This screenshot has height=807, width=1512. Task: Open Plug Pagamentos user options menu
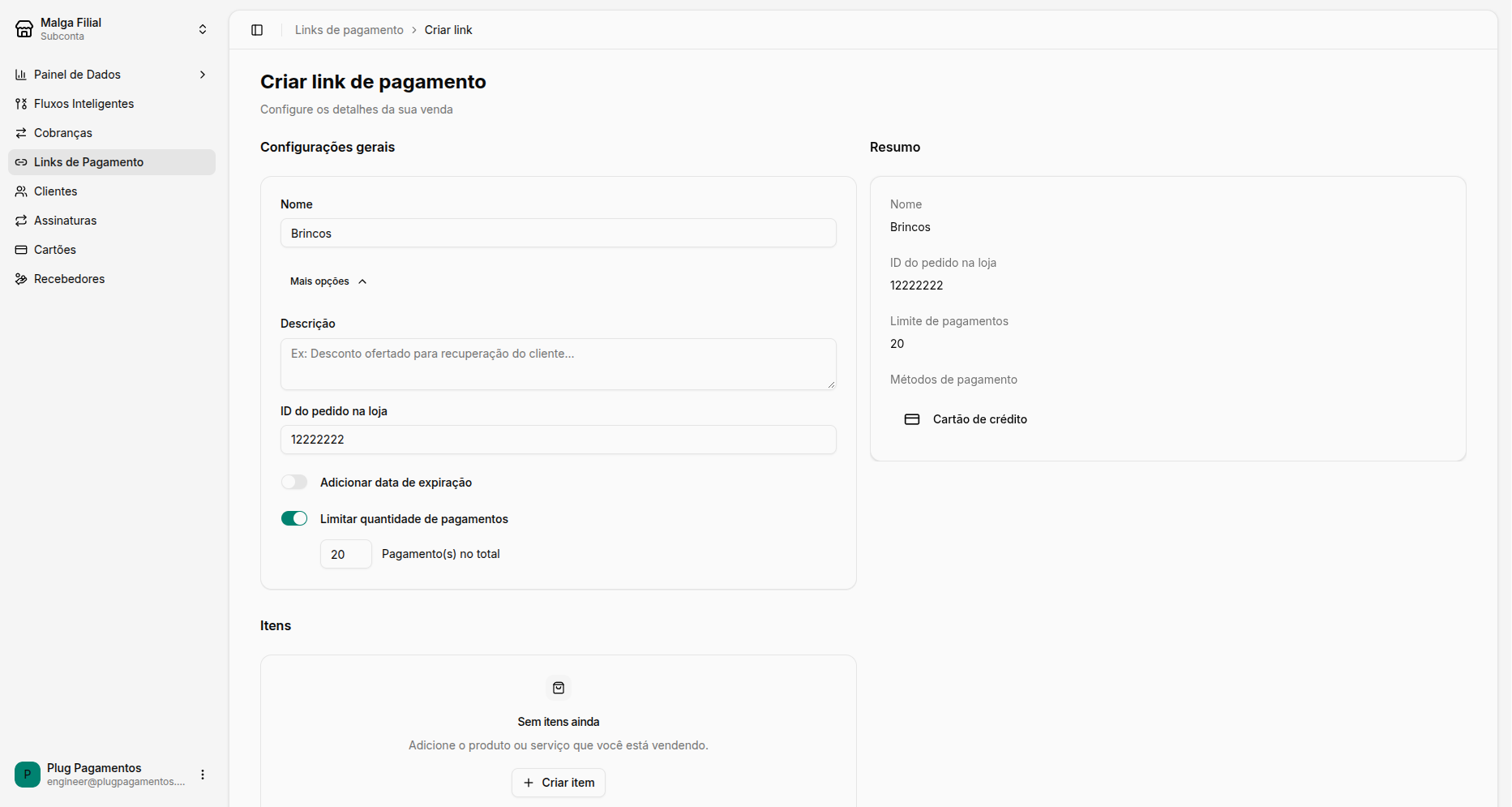[203, 775]
